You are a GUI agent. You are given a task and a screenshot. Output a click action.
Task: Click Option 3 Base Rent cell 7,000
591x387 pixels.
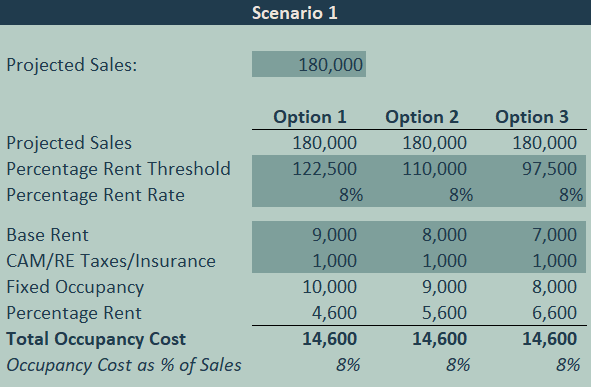[531, 234]
